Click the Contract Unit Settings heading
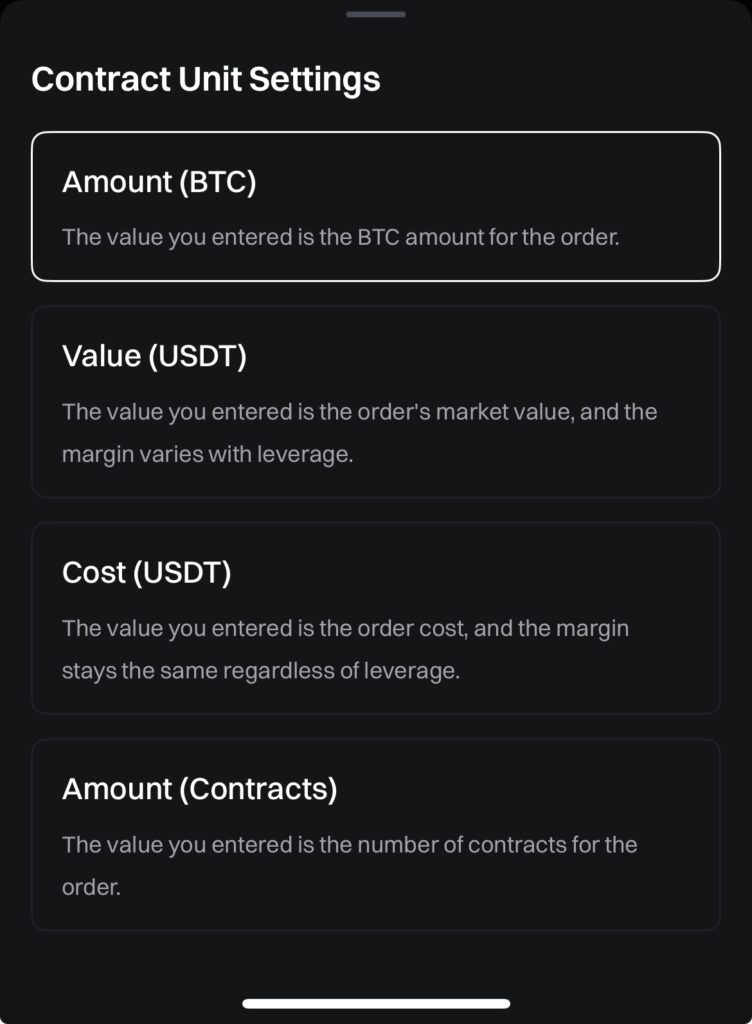The width and height of the screenshot is (752, 1024). [x=206, y=79]
